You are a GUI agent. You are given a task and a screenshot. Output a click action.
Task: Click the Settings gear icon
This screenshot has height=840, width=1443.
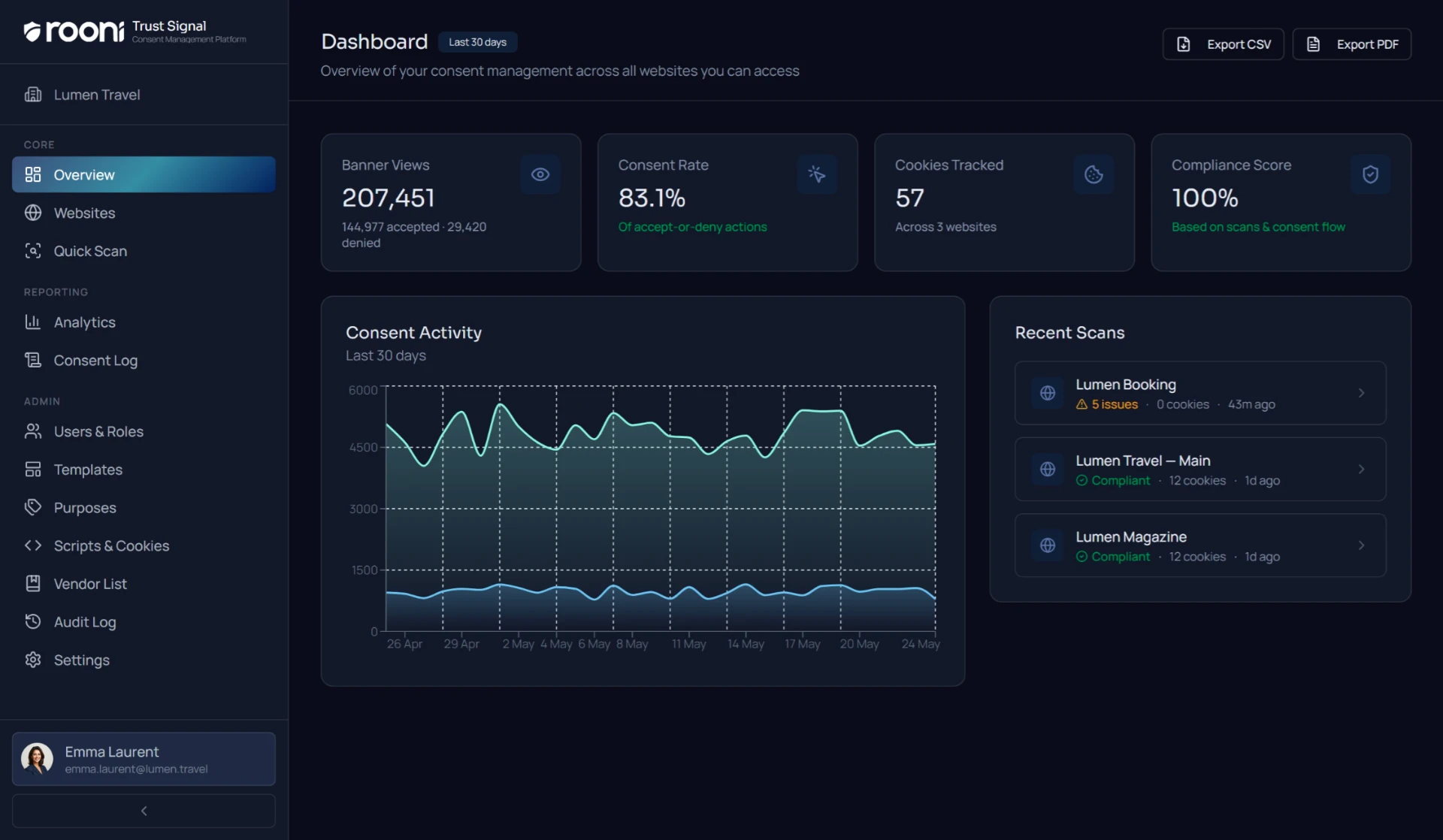click(33, 660)
